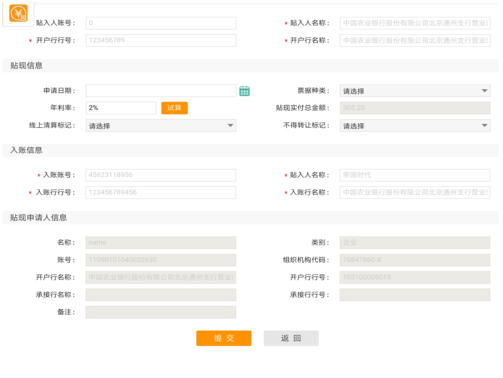Click the 试算 trial calculation button
Screen dimensions: 503x378
click(x=174, y=108)
